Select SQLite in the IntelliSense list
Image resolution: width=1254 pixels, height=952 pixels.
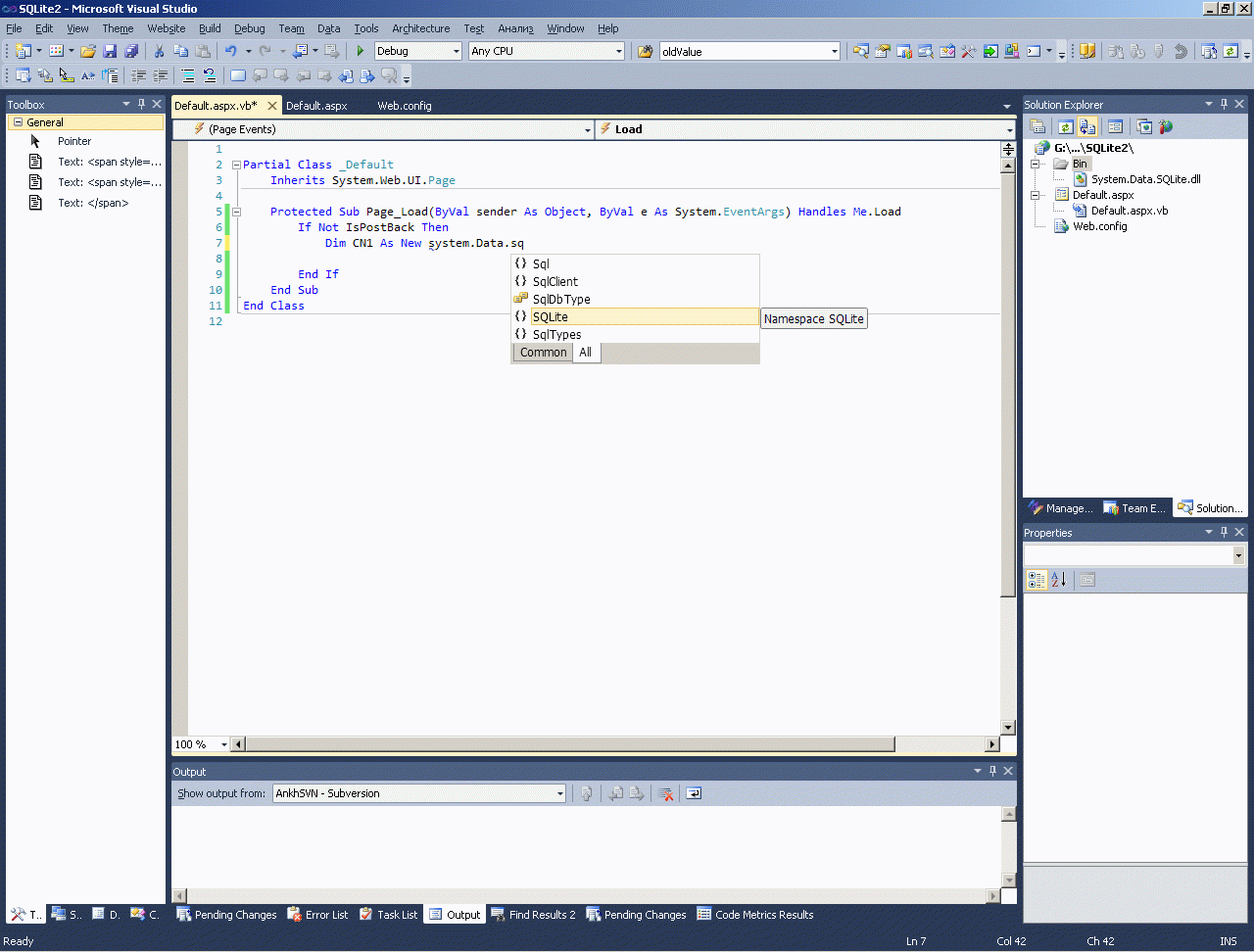click(551, 316)
